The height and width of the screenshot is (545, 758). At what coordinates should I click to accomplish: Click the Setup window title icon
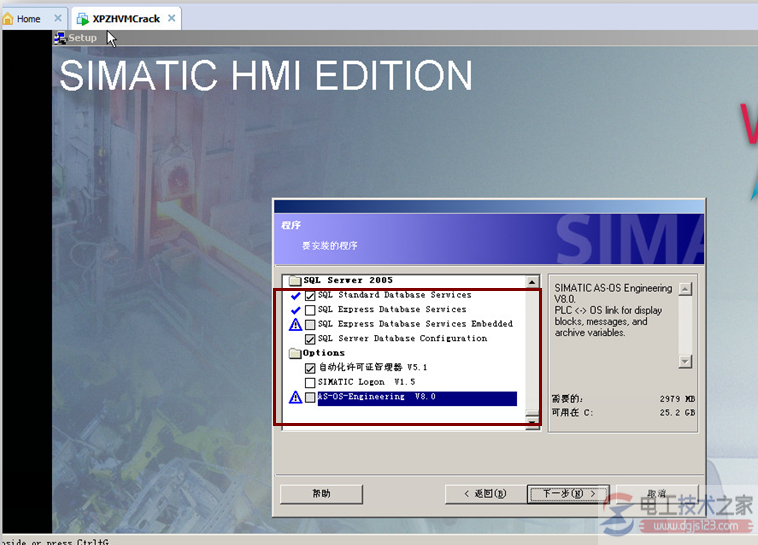point(60,38)
